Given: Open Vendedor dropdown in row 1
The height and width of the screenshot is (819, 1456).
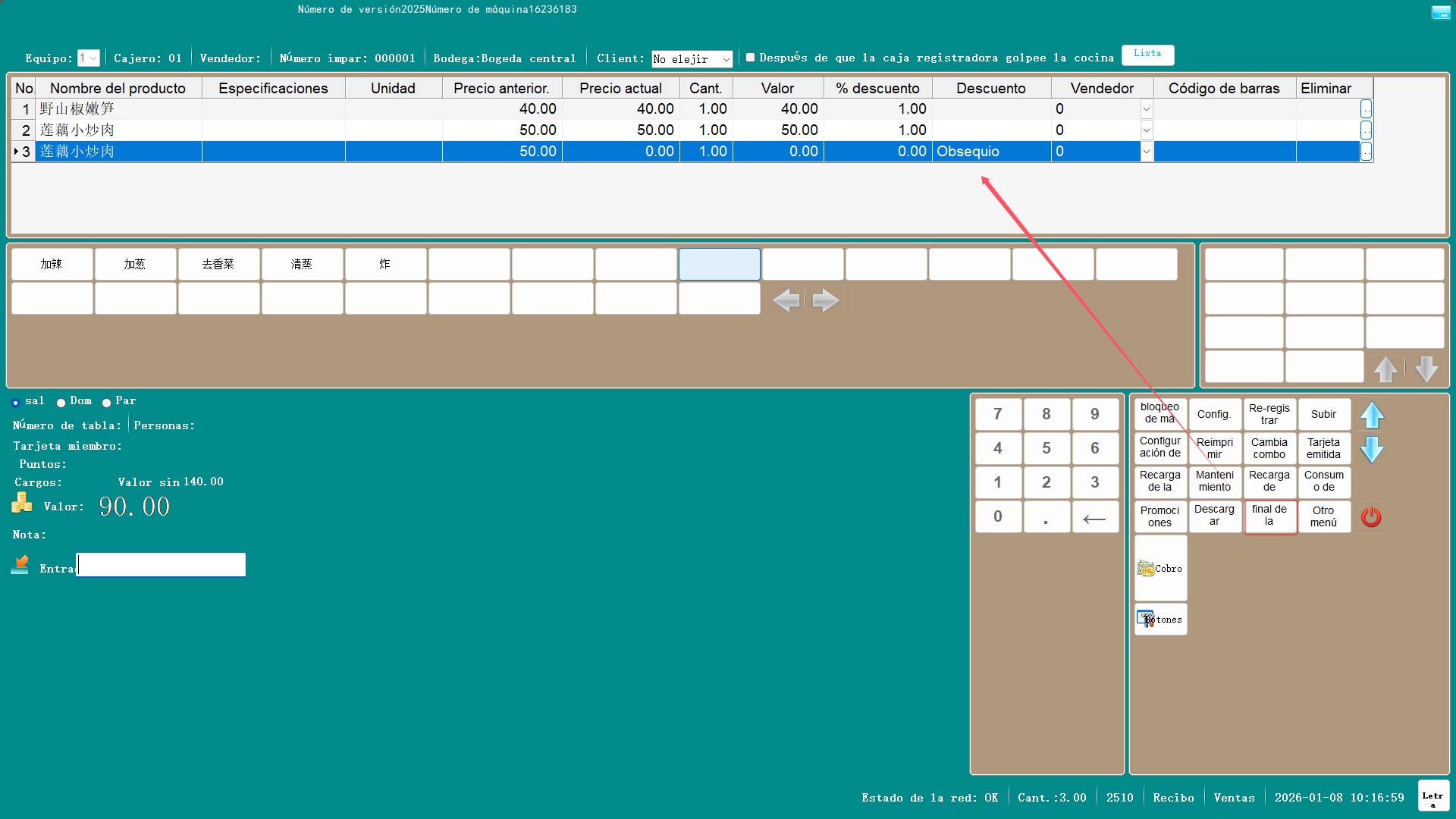Looking at the screenshot, I should (1146, 109).
